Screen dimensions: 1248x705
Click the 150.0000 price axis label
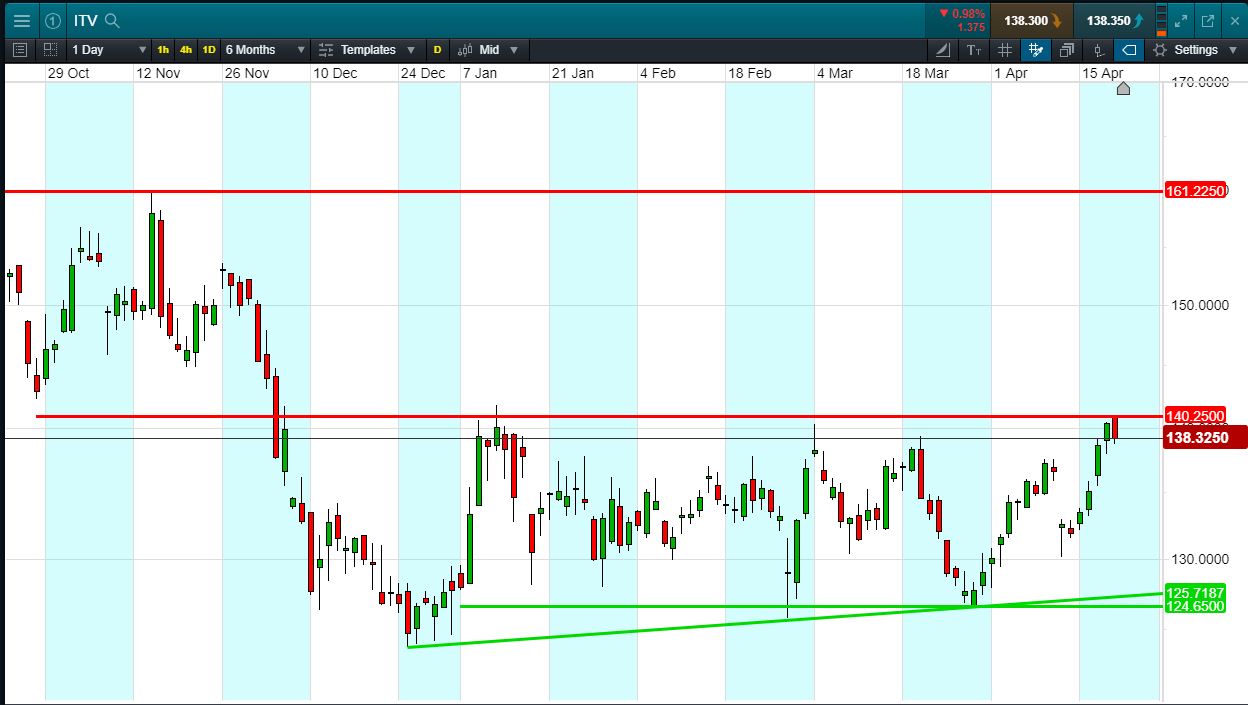click(x=1199, y=305)
